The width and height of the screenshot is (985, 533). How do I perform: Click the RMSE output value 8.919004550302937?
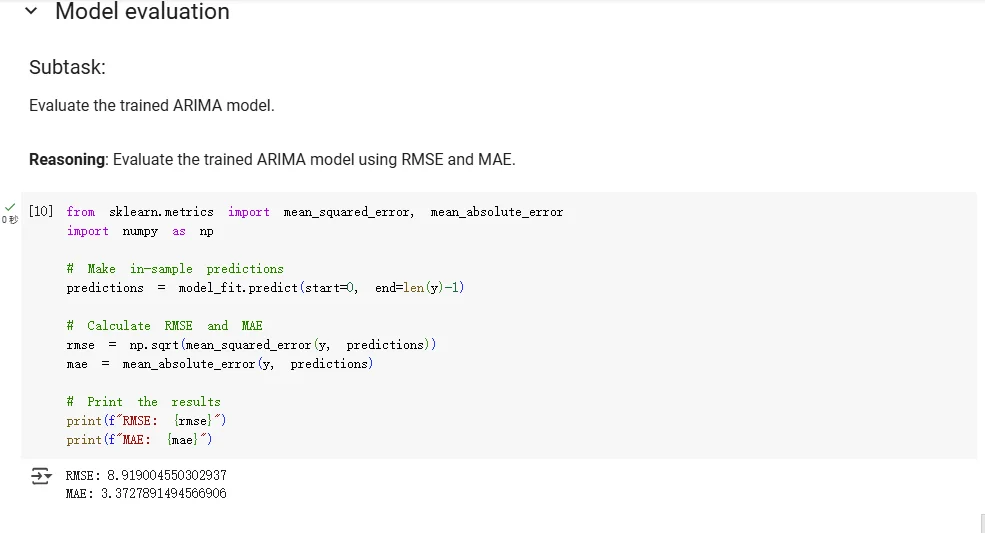166,475
